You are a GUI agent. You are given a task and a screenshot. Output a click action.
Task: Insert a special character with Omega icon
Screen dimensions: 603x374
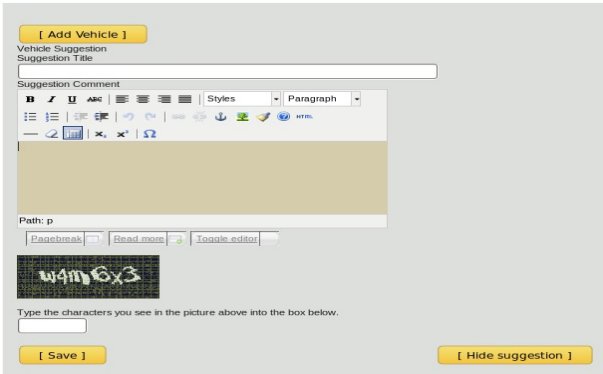150,134
